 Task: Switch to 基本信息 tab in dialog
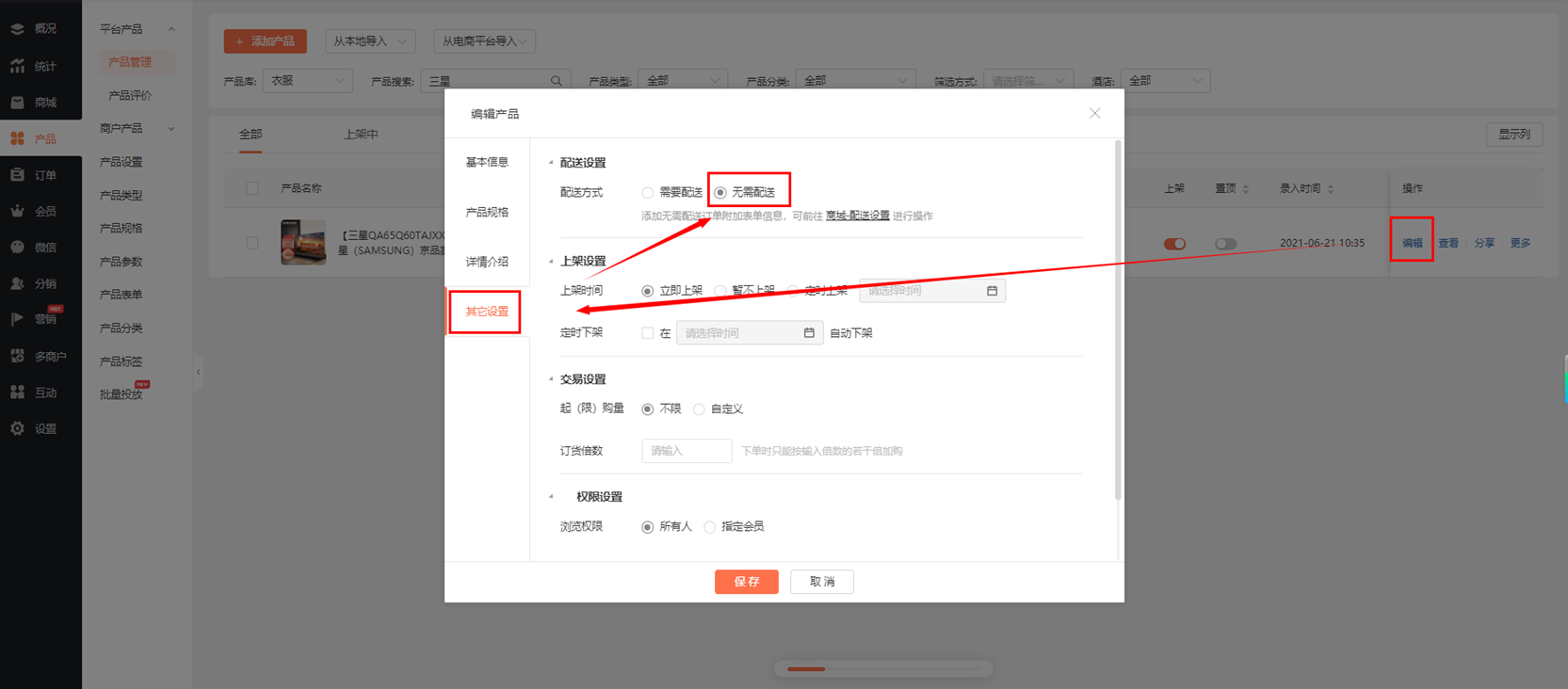[487, 162]
